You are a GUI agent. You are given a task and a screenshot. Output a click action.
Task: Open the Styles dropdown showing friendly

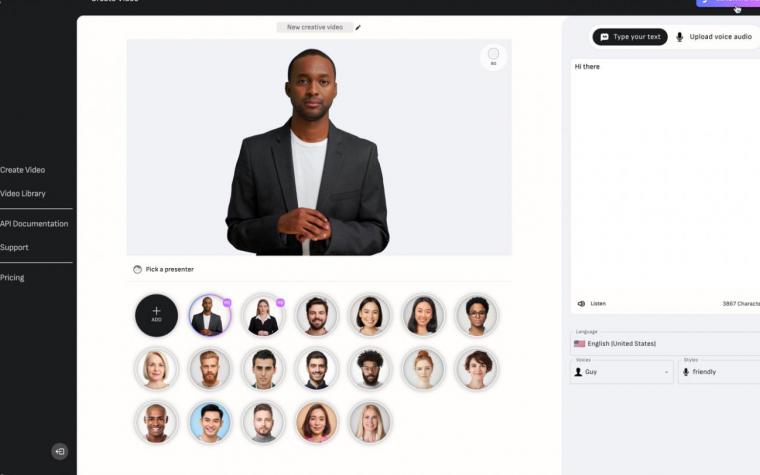[x=719, y=372]
